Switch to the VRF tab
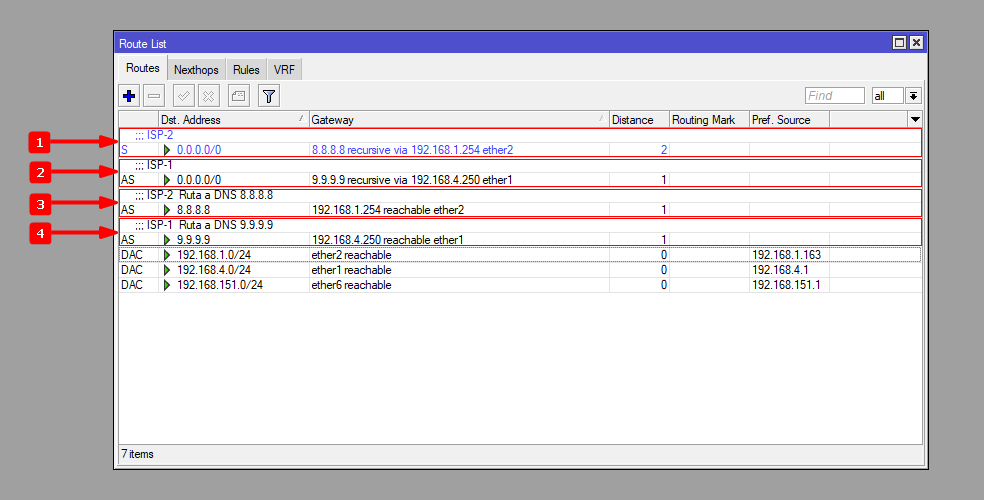The height and width of the screenshot is (500, 984). [x=286, y=70]
